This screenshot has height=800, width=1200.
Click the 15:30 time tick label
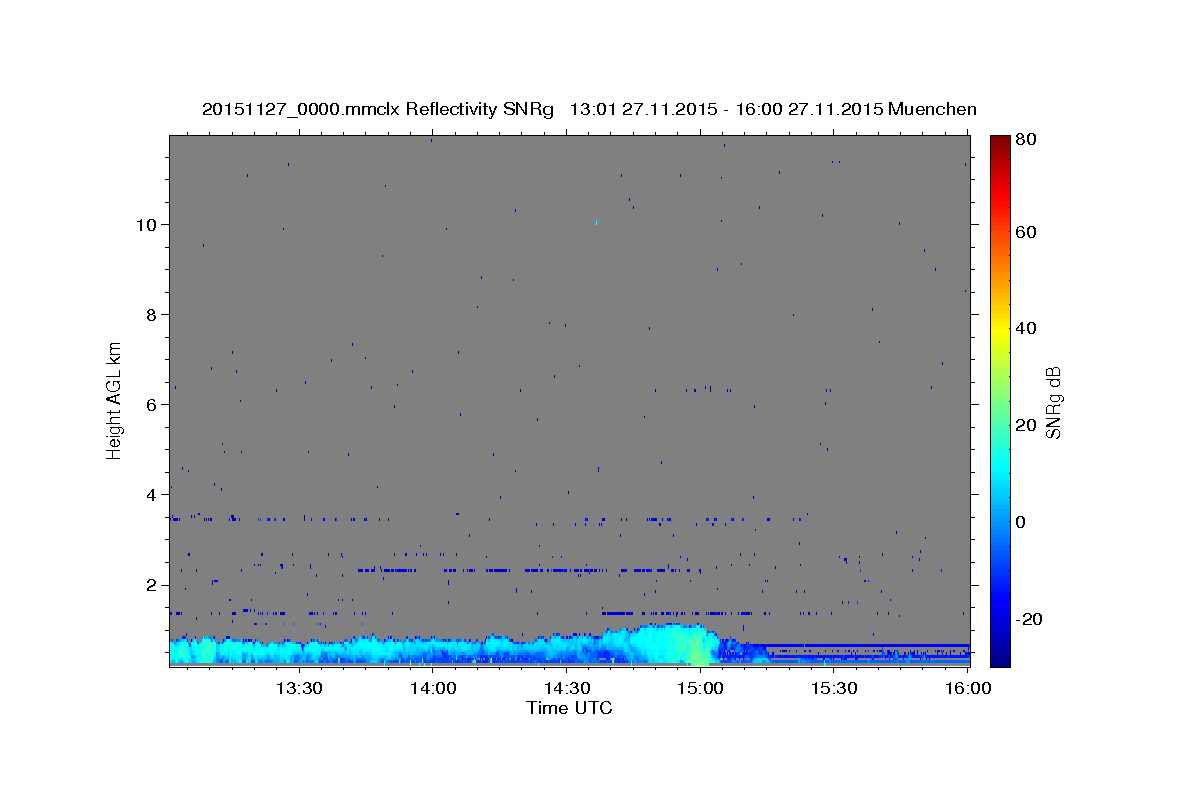[834, 689]
